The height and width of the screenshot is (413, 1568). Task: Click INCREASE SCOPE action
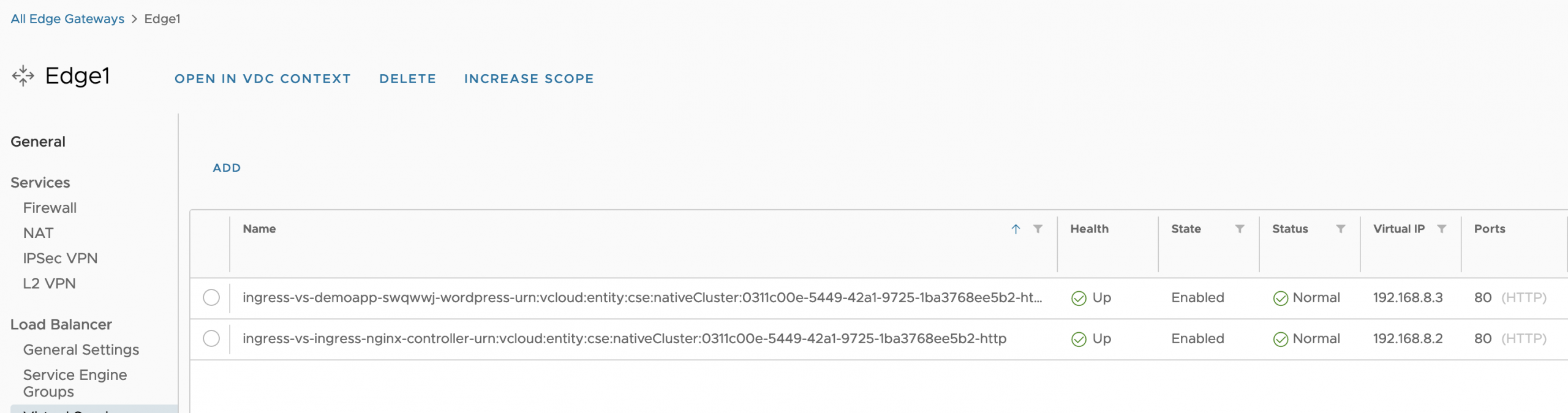point(529,79)
